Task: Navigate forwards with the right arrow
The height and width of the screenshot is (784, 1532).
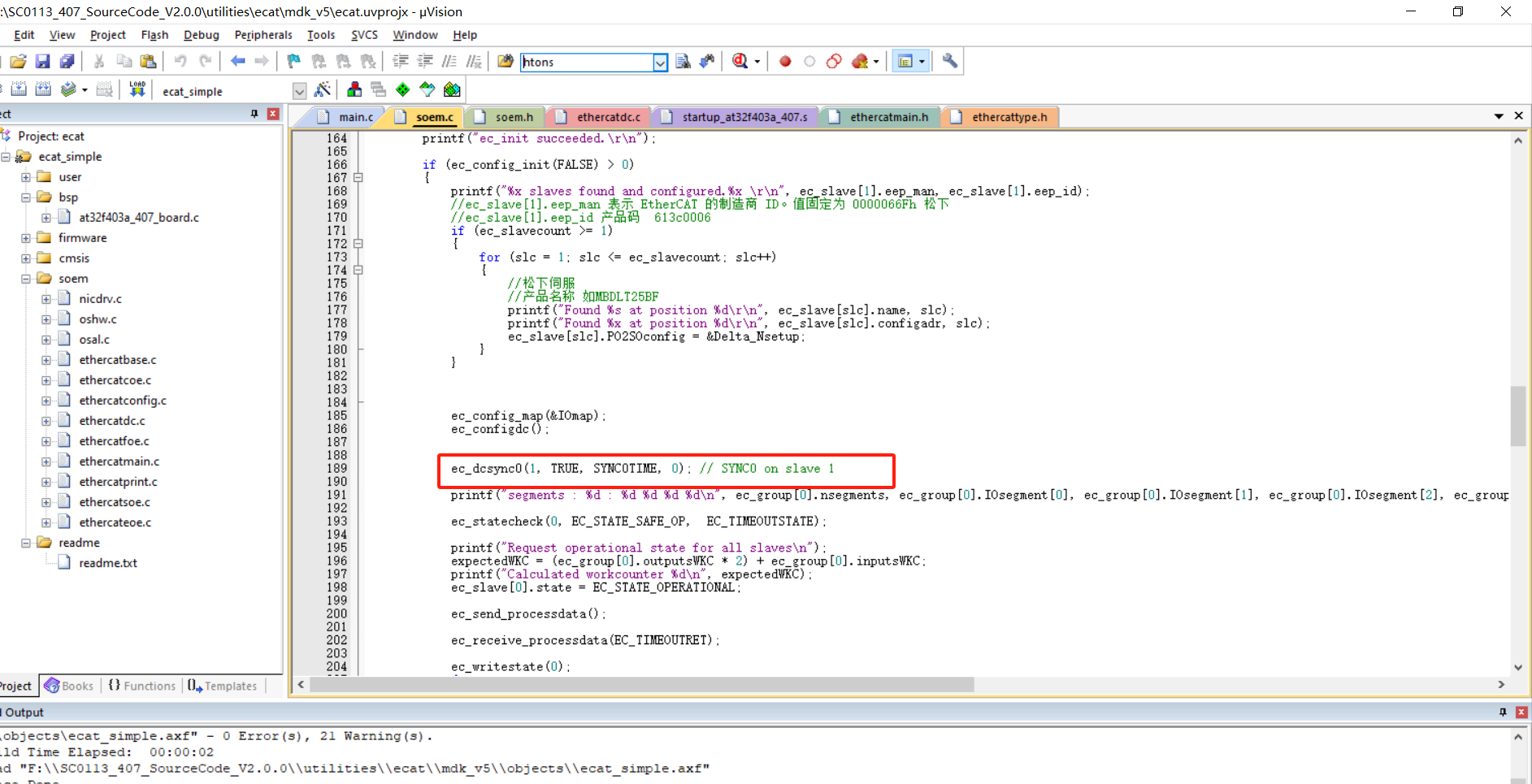Action: (262, 61)
